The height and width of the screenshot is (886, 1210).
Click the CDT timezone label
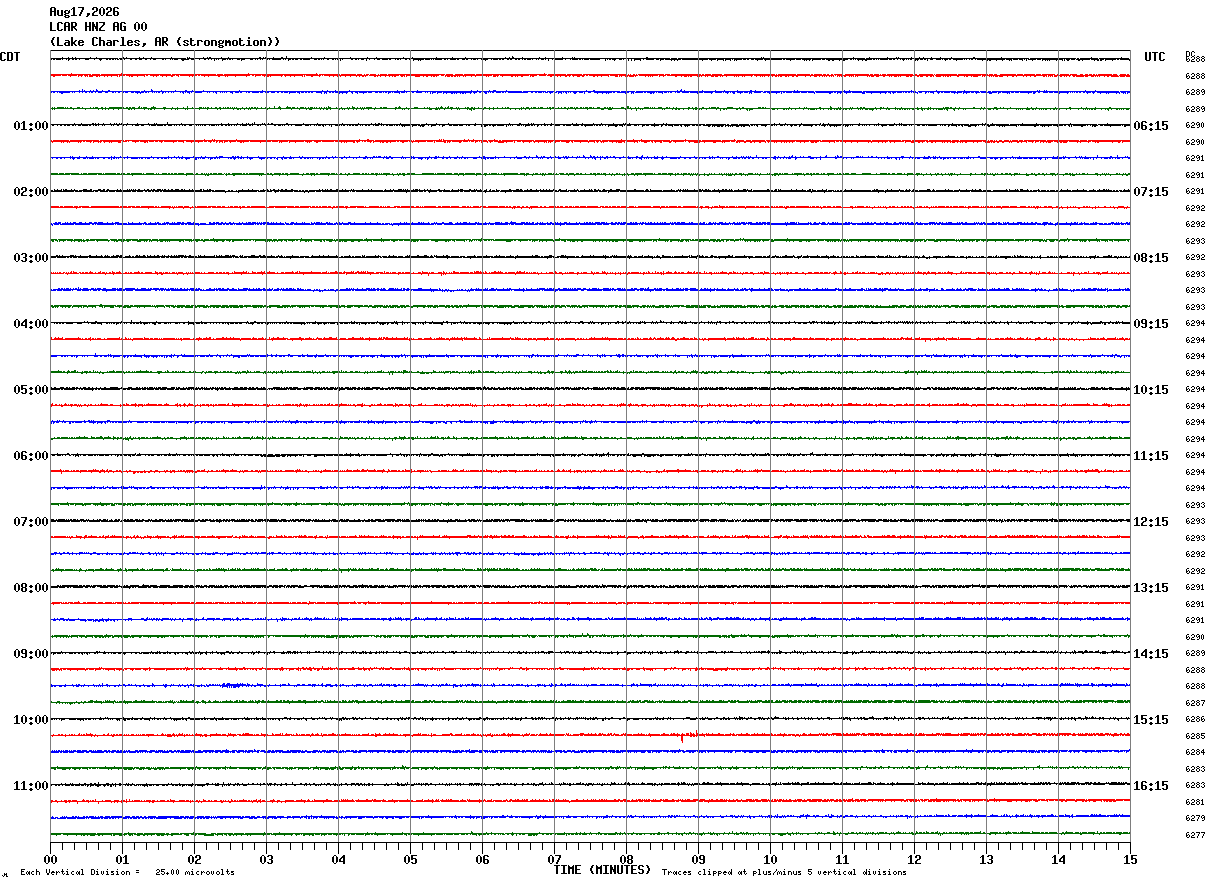click(10, 57)
